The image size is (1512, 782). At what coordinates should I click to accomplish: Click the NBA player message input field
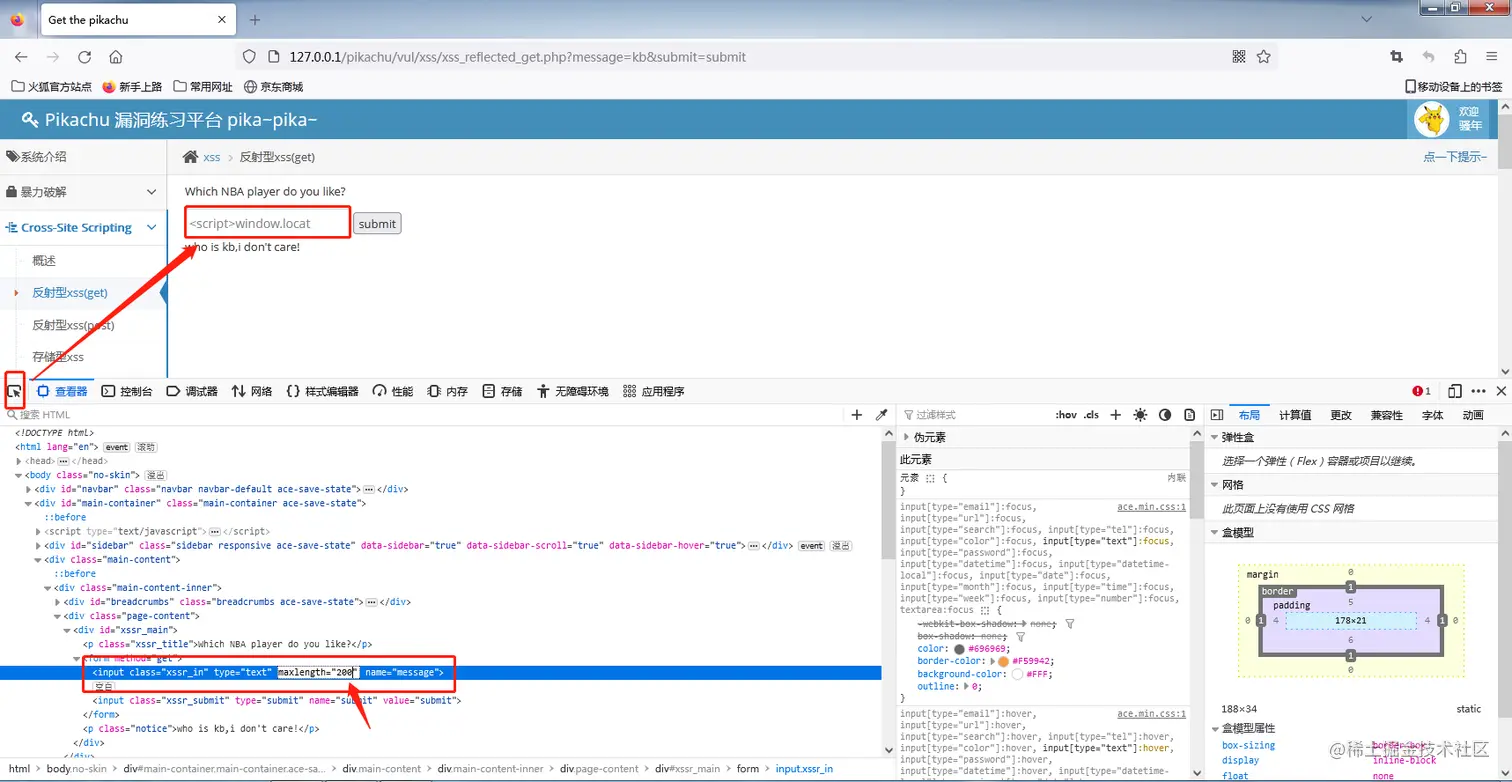[x=268, y=223]
